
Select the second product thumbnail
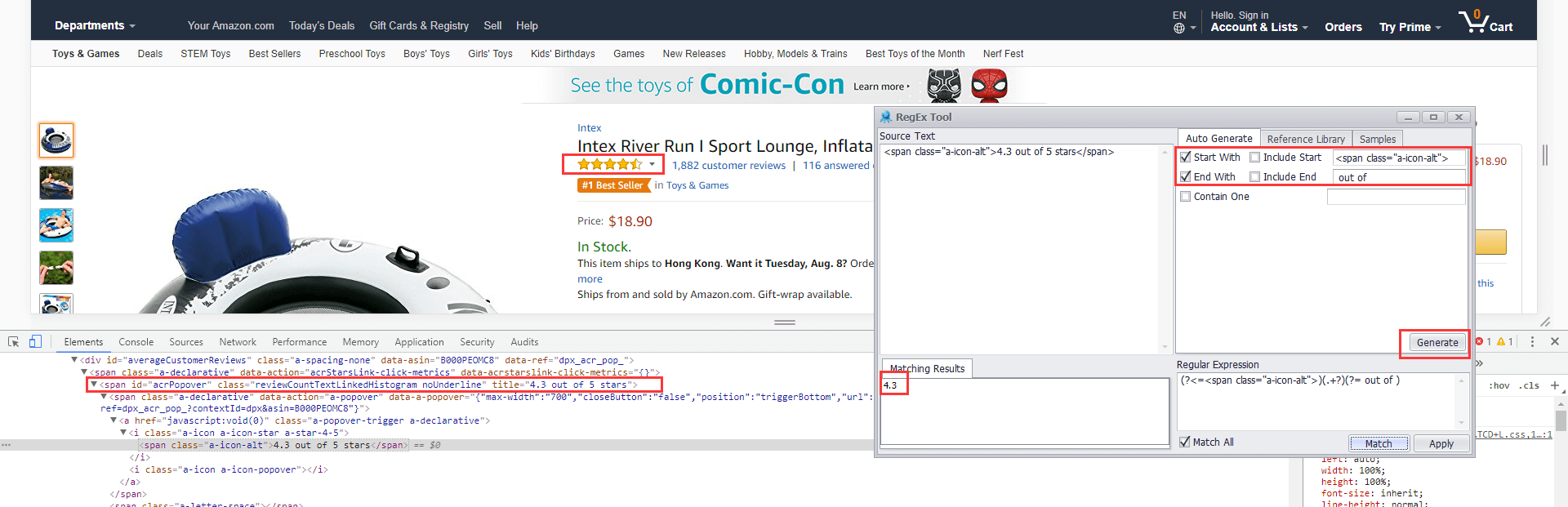coord(56,183)
